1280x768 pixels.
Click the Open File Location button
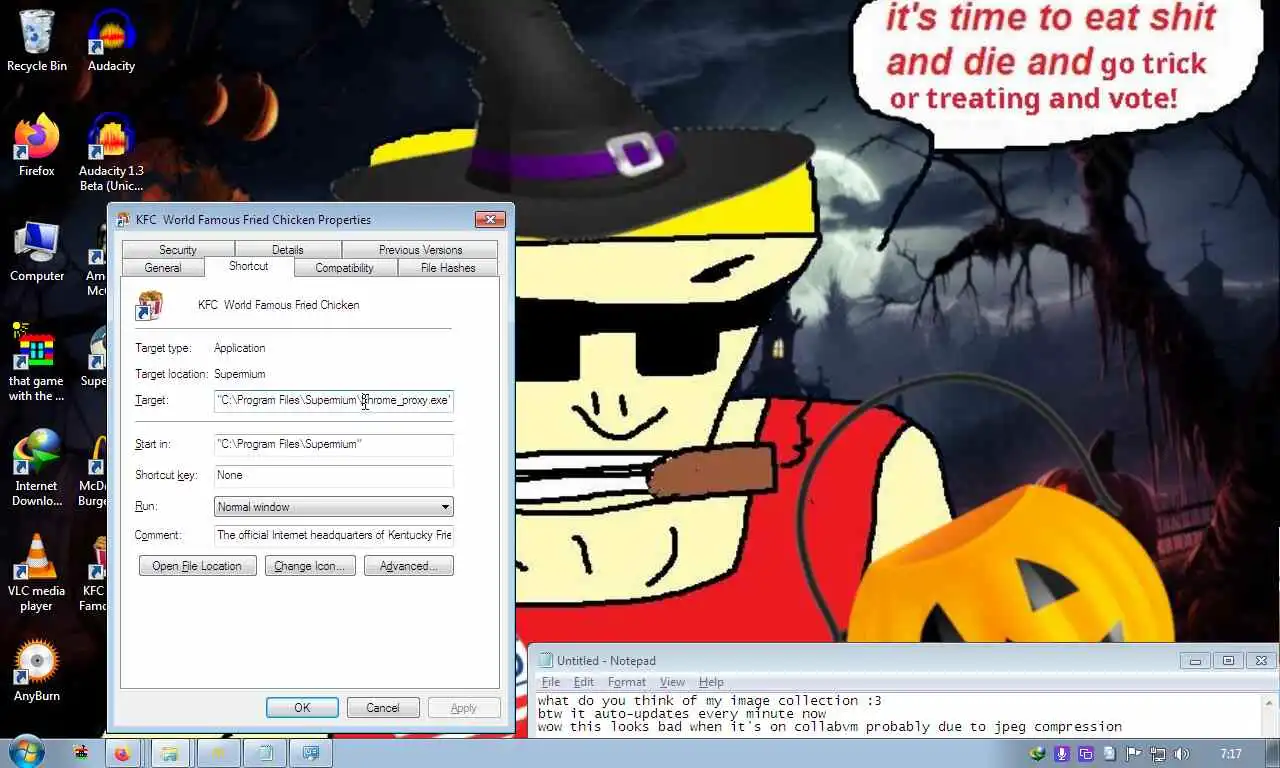point(198,566)
